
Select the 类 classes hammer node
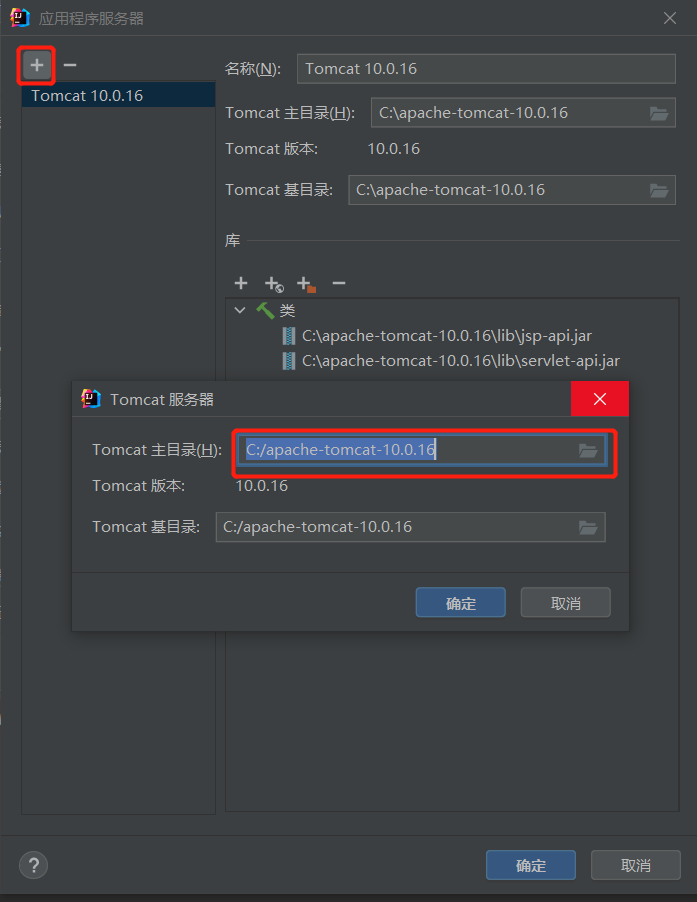276,311
